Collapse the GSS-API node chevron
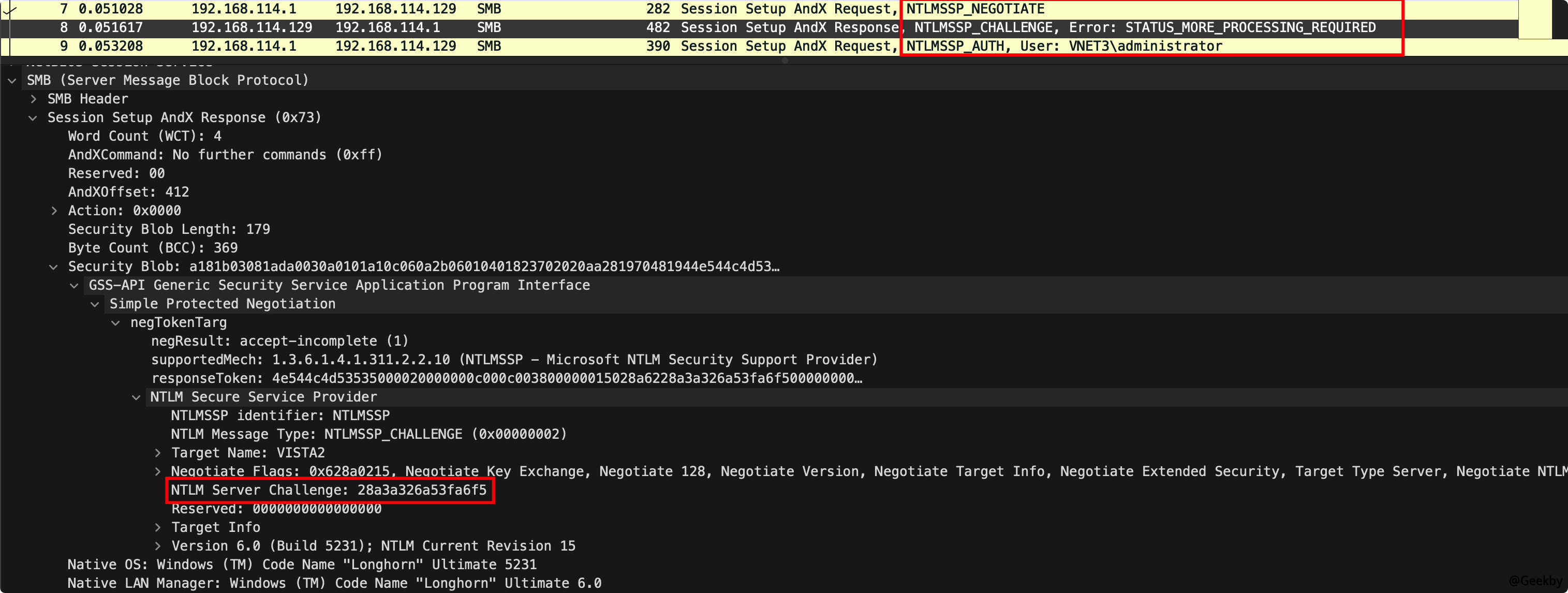Viewport: 1568px width, 593px height. point(75,286)
